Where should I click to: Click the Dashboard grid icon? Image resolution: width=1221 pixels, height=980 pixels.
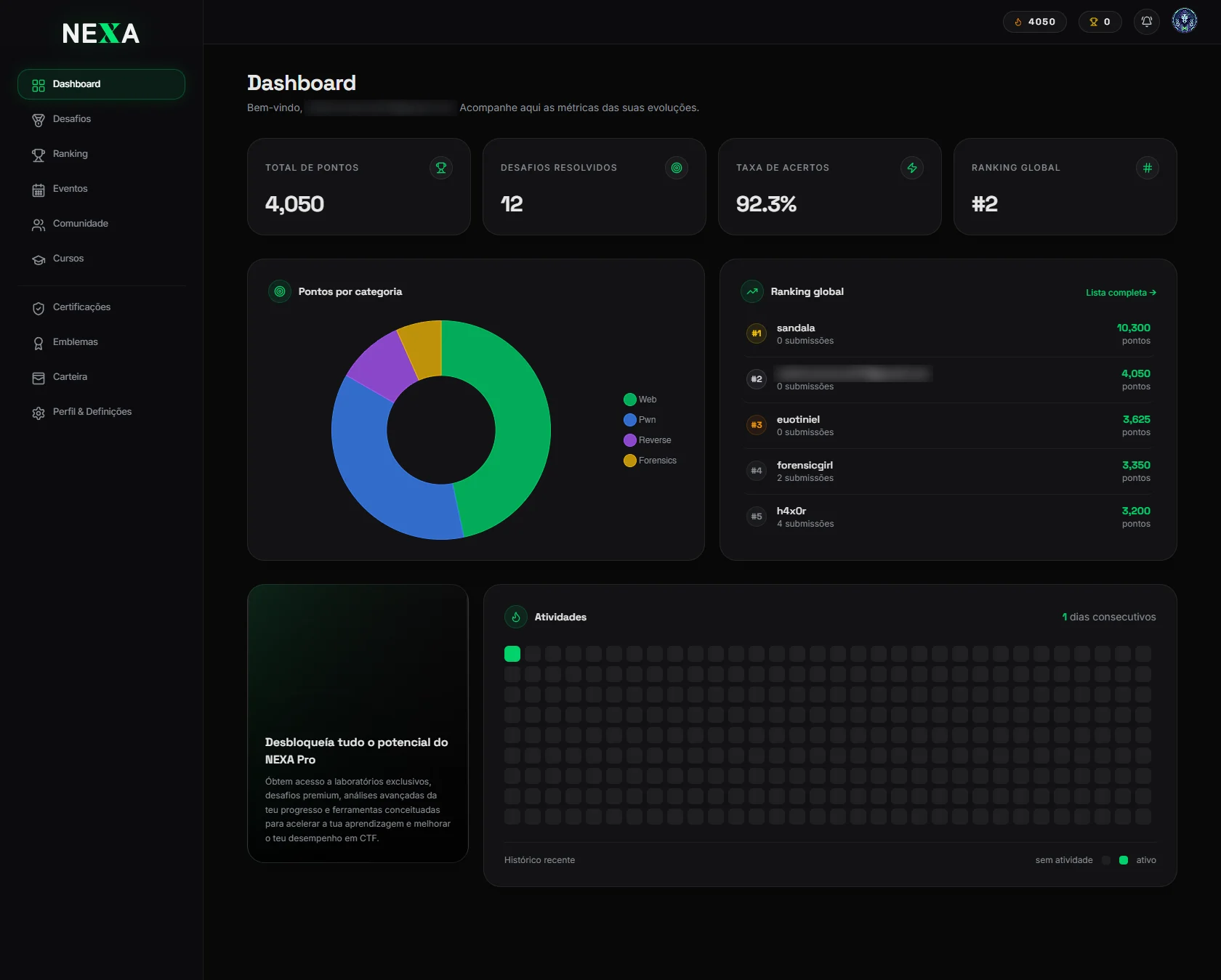click(x=39, y=86)
